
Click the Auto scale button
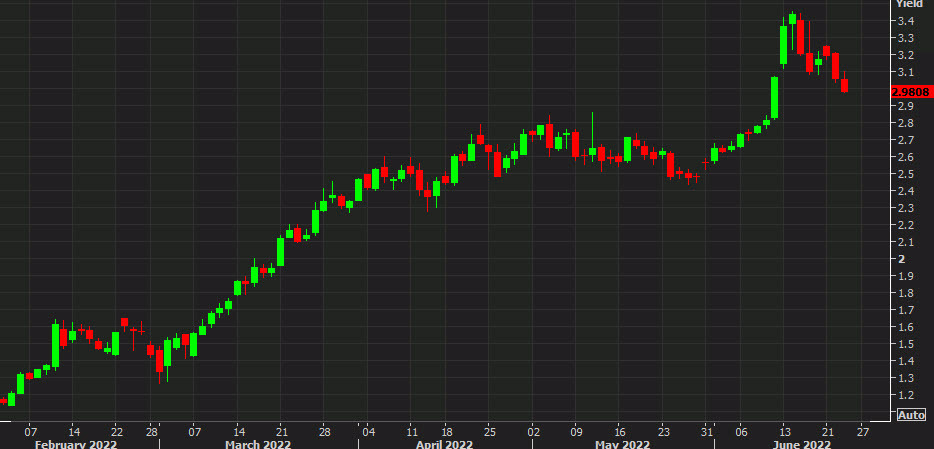tap(911, 415)
